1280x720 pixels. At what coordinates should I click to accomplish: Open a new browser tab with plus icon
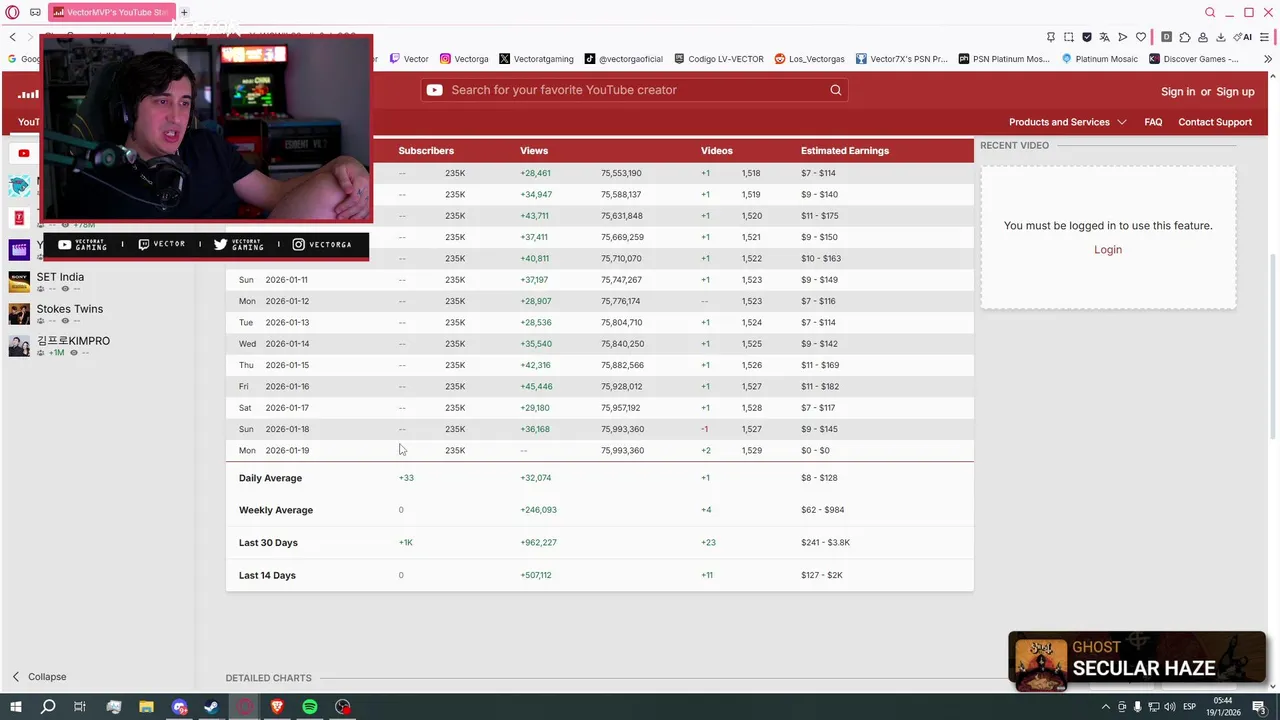pos(184,12)
